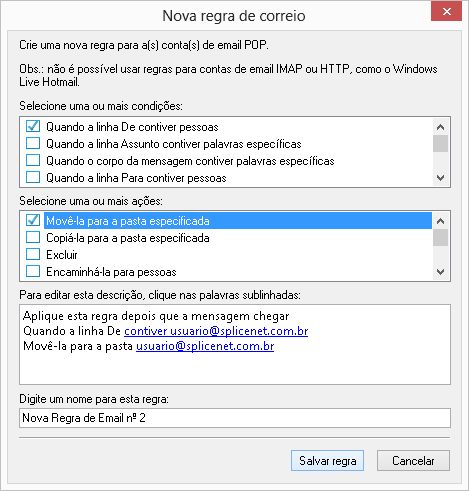Tick 'Quando a linha Para contiver pessoas' checkbox
469x491 pixels.
[x=33, y=178]
